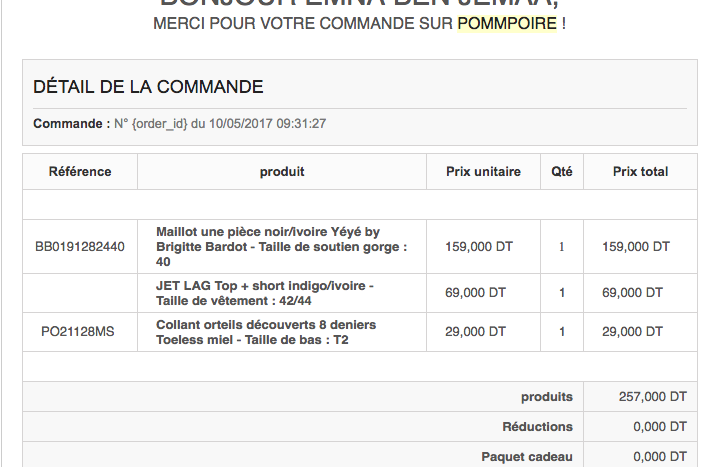Click reference BB0191282440
The image size is (706, 470).
pyautogui.click(x=80, y=247)
